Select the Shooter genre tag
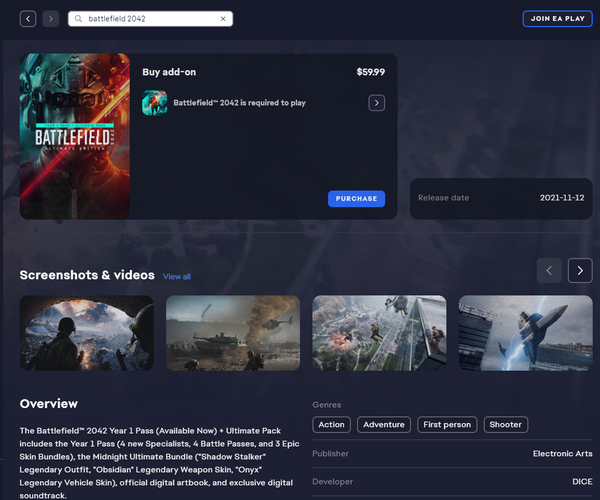 pos(505,424)
